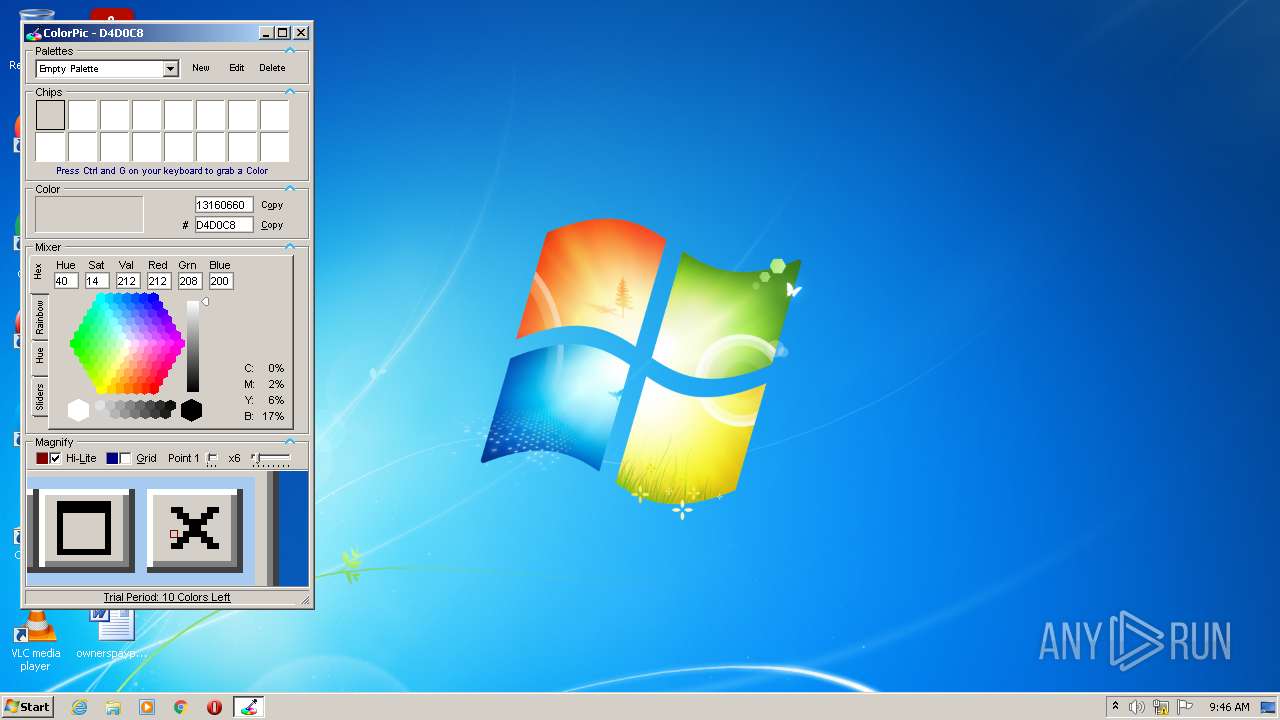Image resolution: width=1280 pixels, height=720 pixels.
Task: Launch Windows Media Player from taskbar
Action: 147,707
